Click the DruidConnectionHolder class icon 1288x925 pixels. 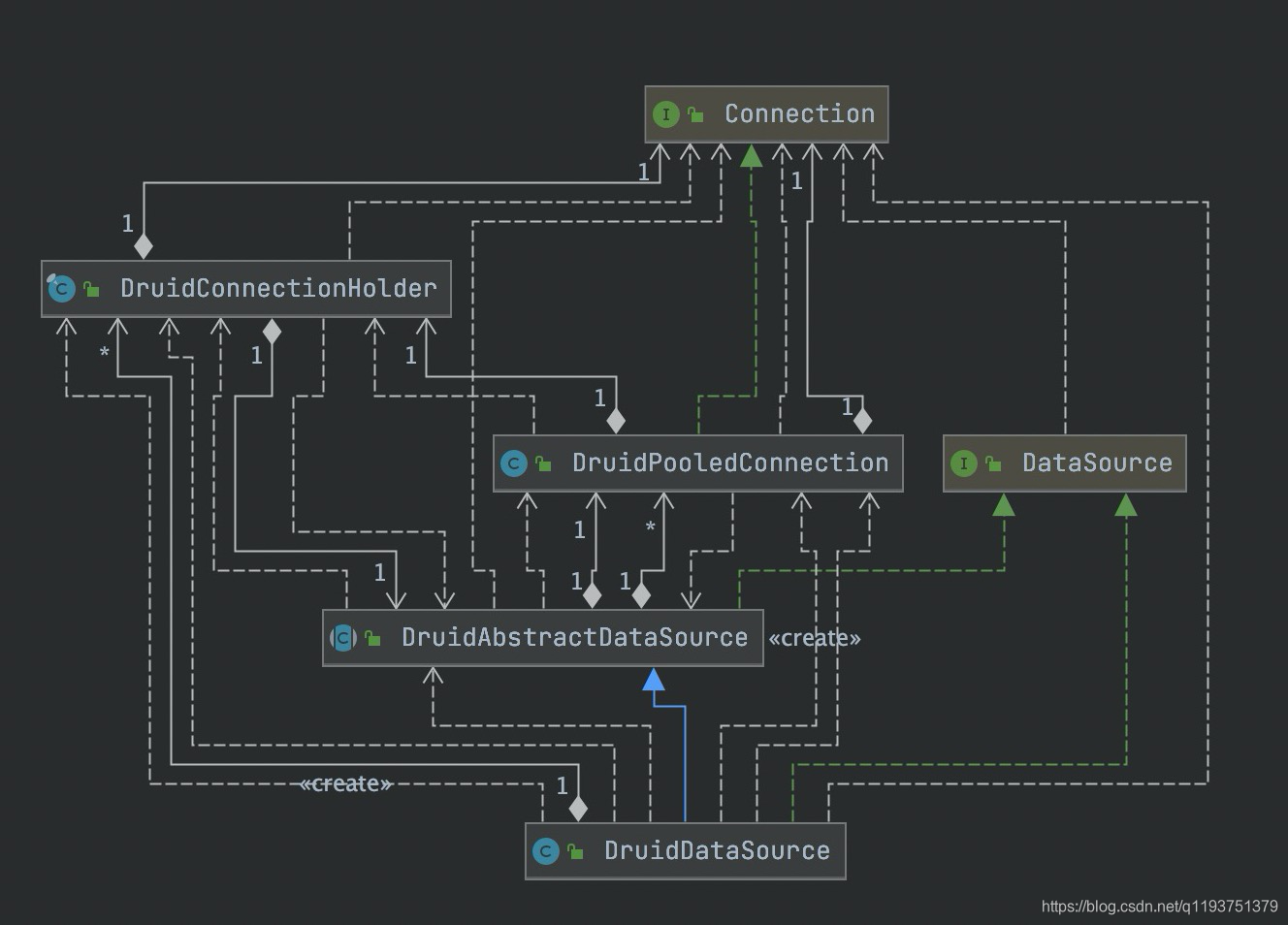tap(61, 288)
